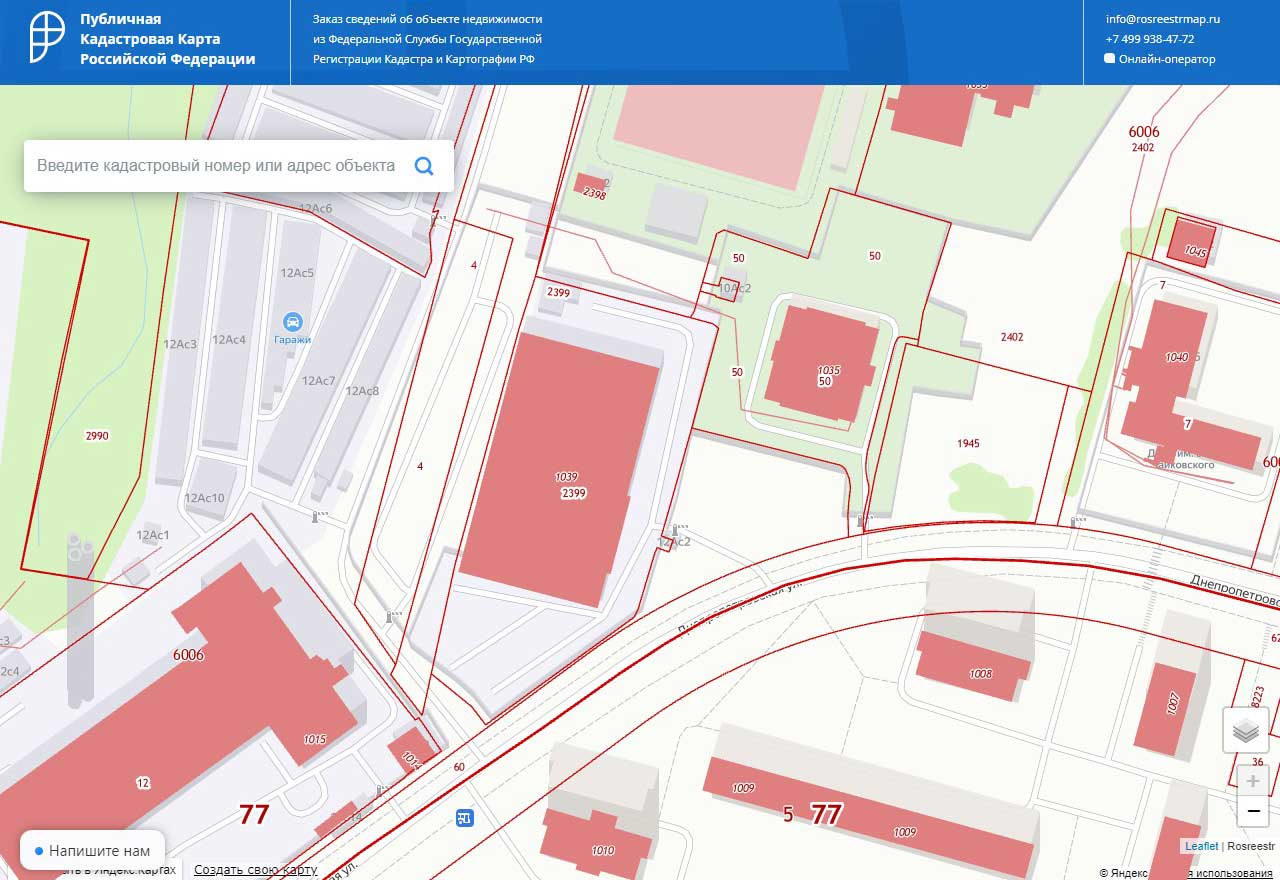Click the Rosreestr map logo icon
Screen dimensions: 1280x880
(48, 40)
